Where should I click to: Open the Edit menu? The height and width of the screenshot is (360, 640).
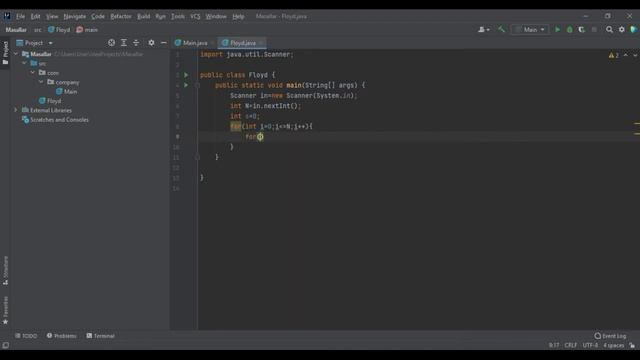[36, 16]
